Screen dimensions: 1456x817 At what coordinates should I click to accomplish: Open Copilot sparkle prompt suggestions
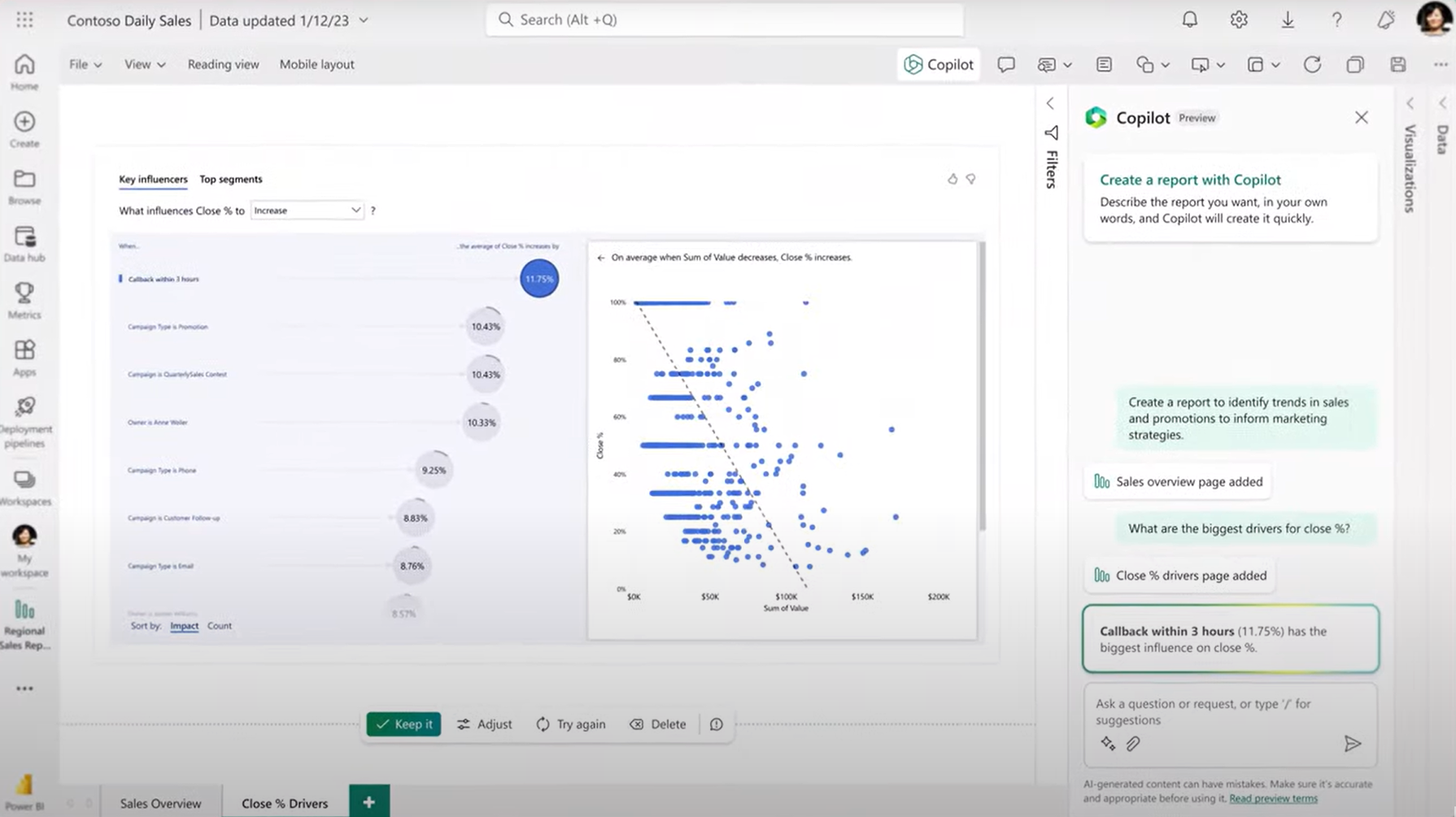(1108, 743)
